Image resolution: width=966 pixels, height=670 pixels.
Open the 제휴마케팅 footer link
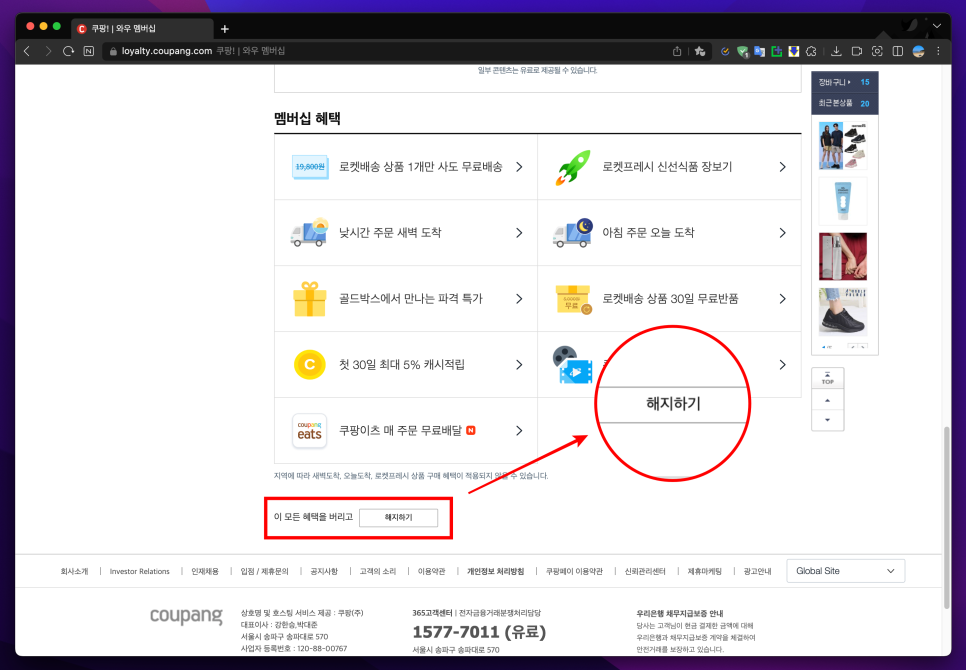(705, 571)
